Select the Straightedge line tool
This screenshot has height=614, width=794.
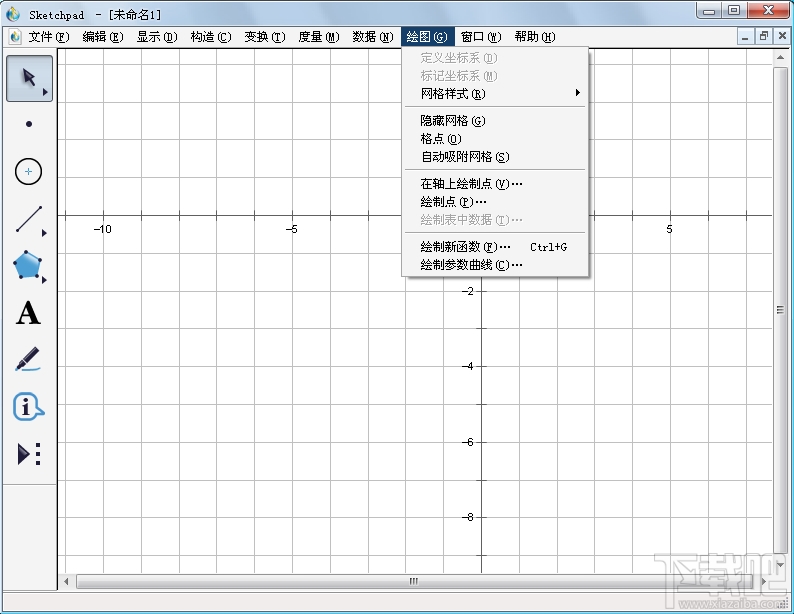(x=29, y=219)
